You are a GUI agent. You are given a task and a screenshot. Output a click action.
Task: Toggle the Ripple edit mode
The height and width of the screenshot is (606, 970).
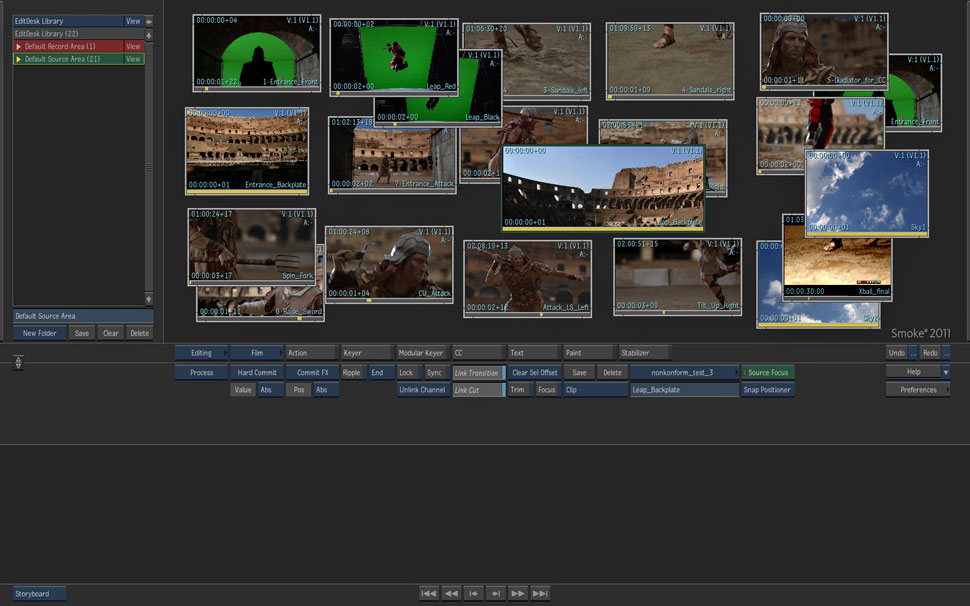coord(351,372)
